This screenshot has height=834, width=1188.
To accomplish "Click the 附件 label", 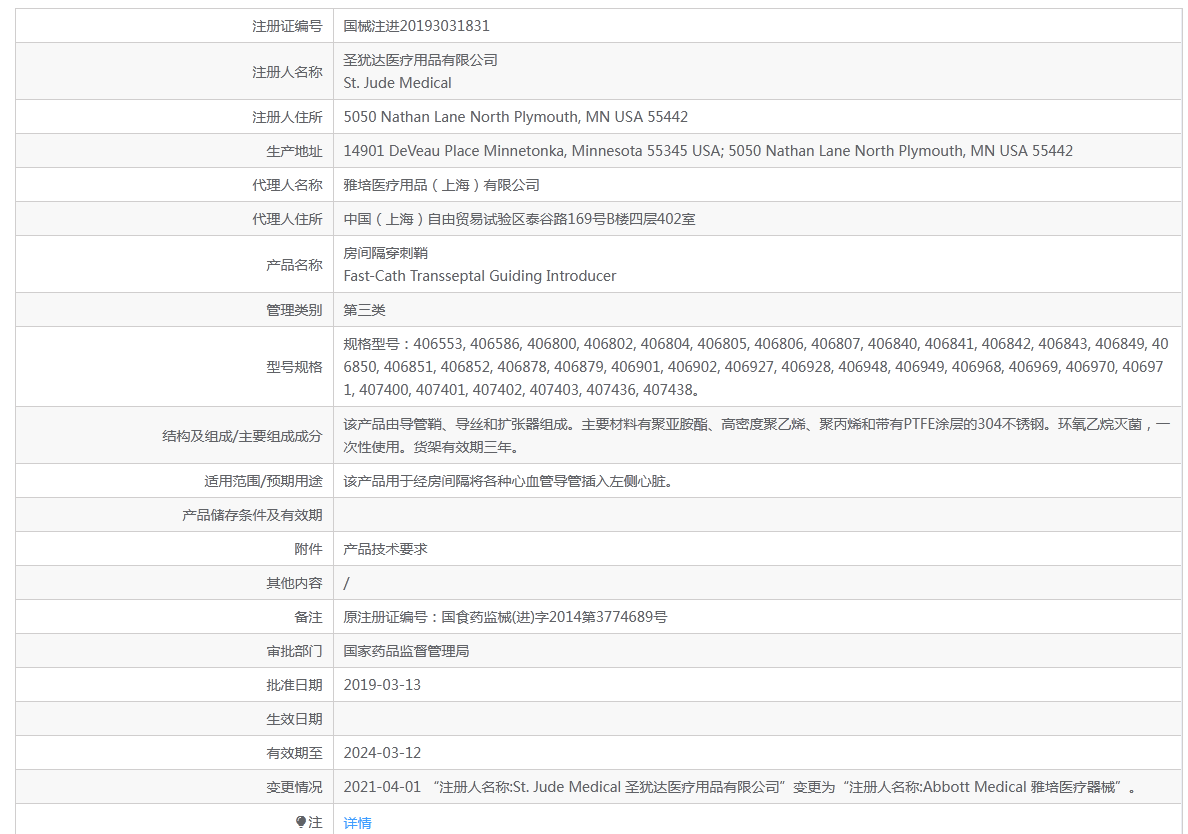I will [308, 549].
